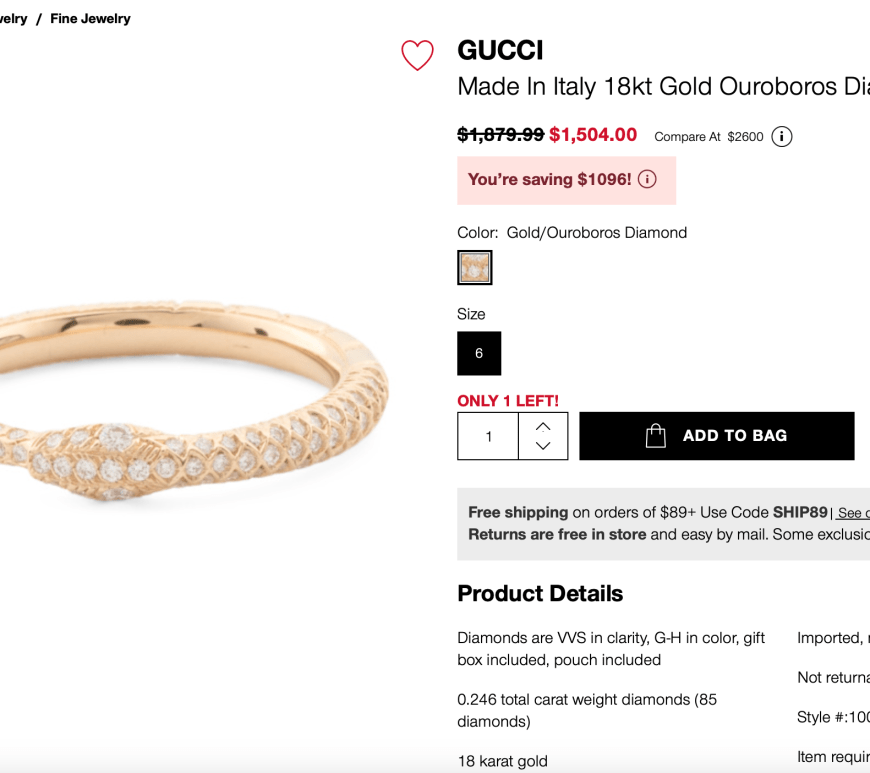Save ring to favorites with heart icon
This screenshot has height=773, width=870.
tap(417, 55)
